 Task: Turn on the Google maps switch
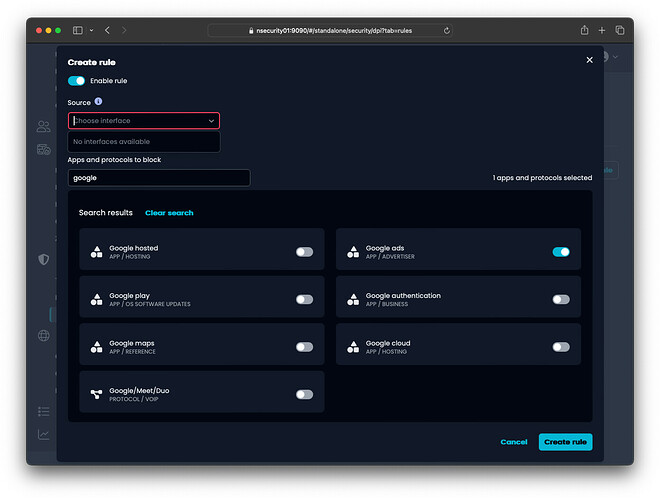coord(304,347)
